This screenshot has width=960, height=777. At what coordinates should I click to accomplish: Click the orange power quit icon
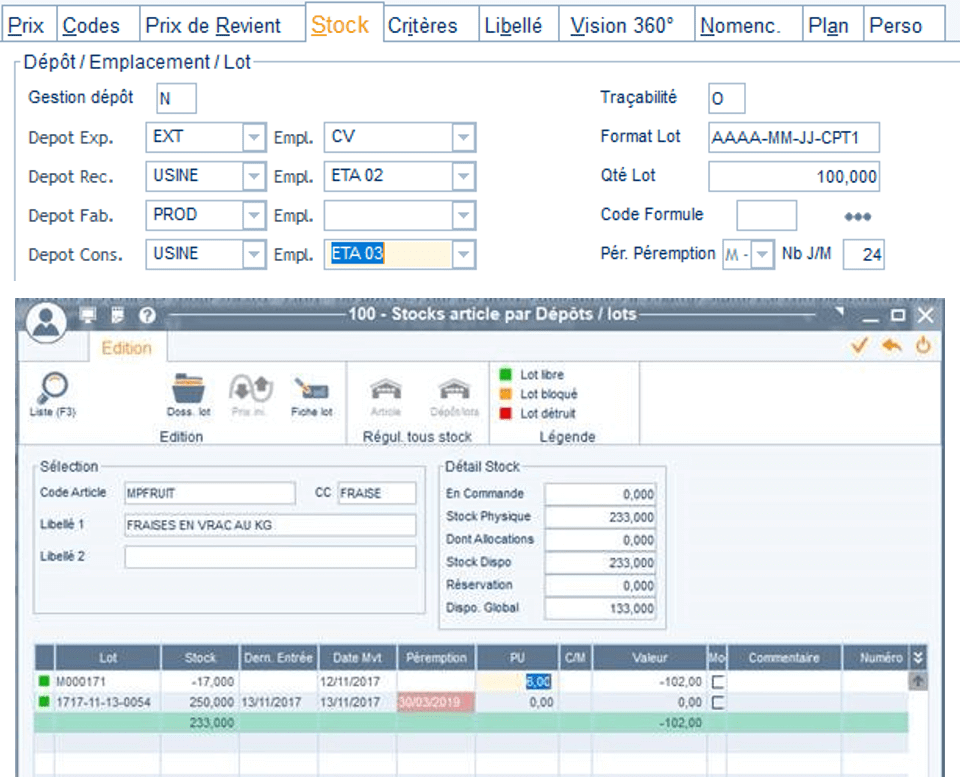[923, 345]
